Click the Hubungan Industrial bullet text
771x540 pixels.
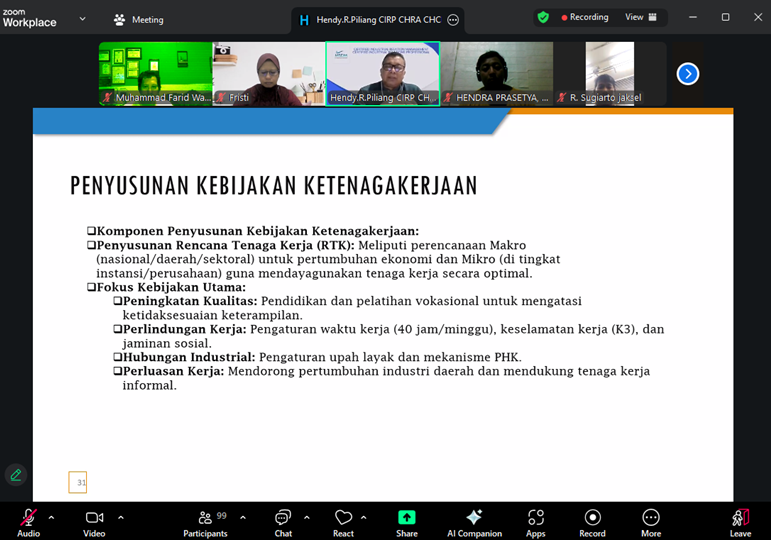(x=318, y=357)
